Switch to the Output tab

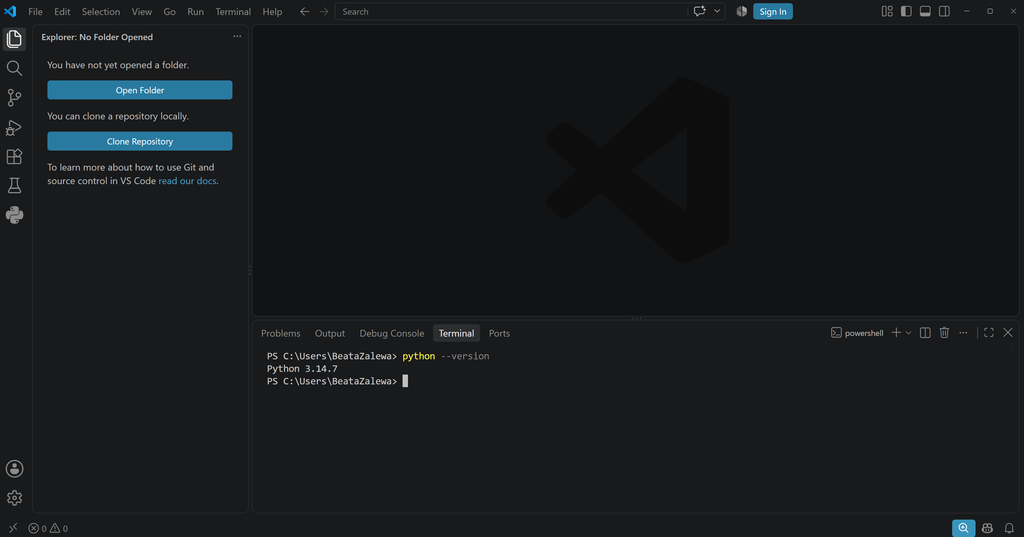(x=330, y=333)
